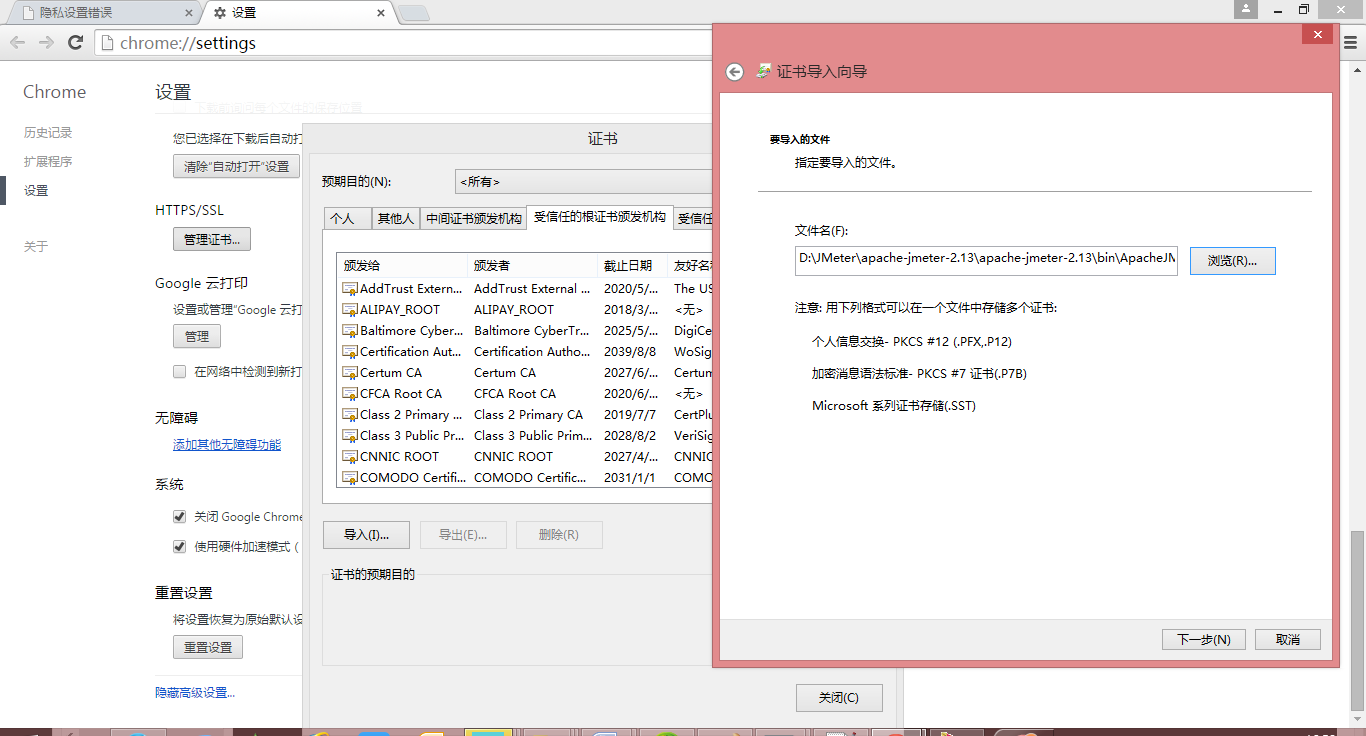Select the CFCA Root CA issuer cell
The width and height of the screenshot is (1366, 736).
click(515, 394)
